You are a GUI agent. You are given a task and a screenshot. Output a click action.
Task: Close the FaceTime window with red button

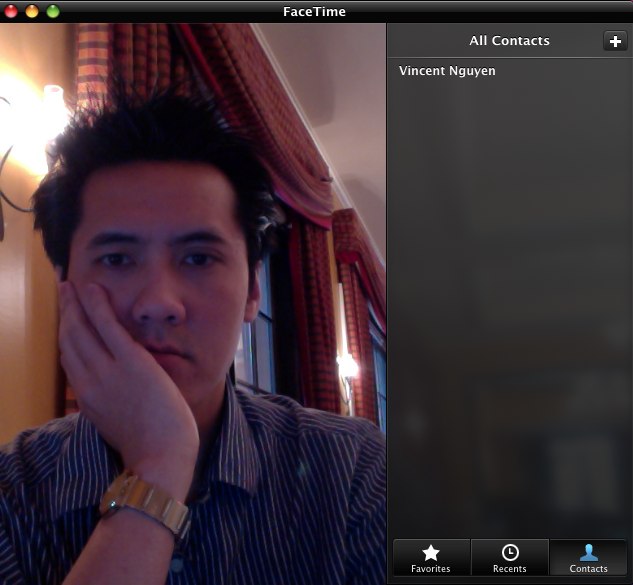tap(10, 12)
